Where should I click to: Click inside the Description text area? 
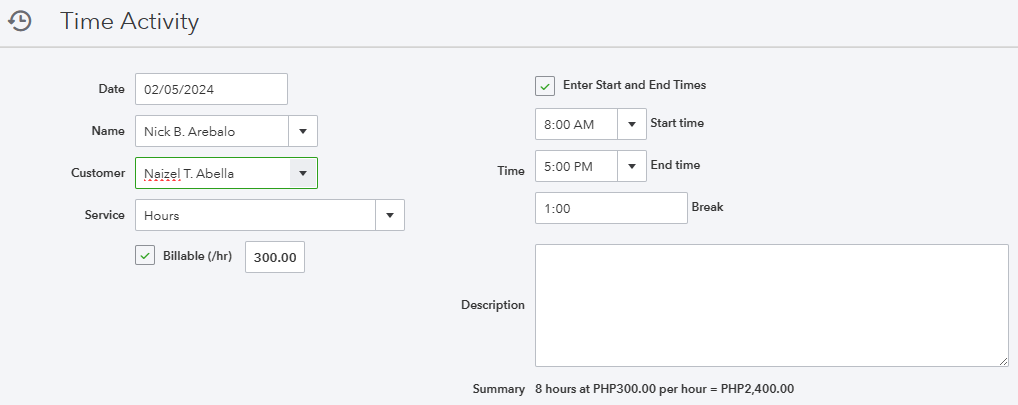(x=771, y=305)
